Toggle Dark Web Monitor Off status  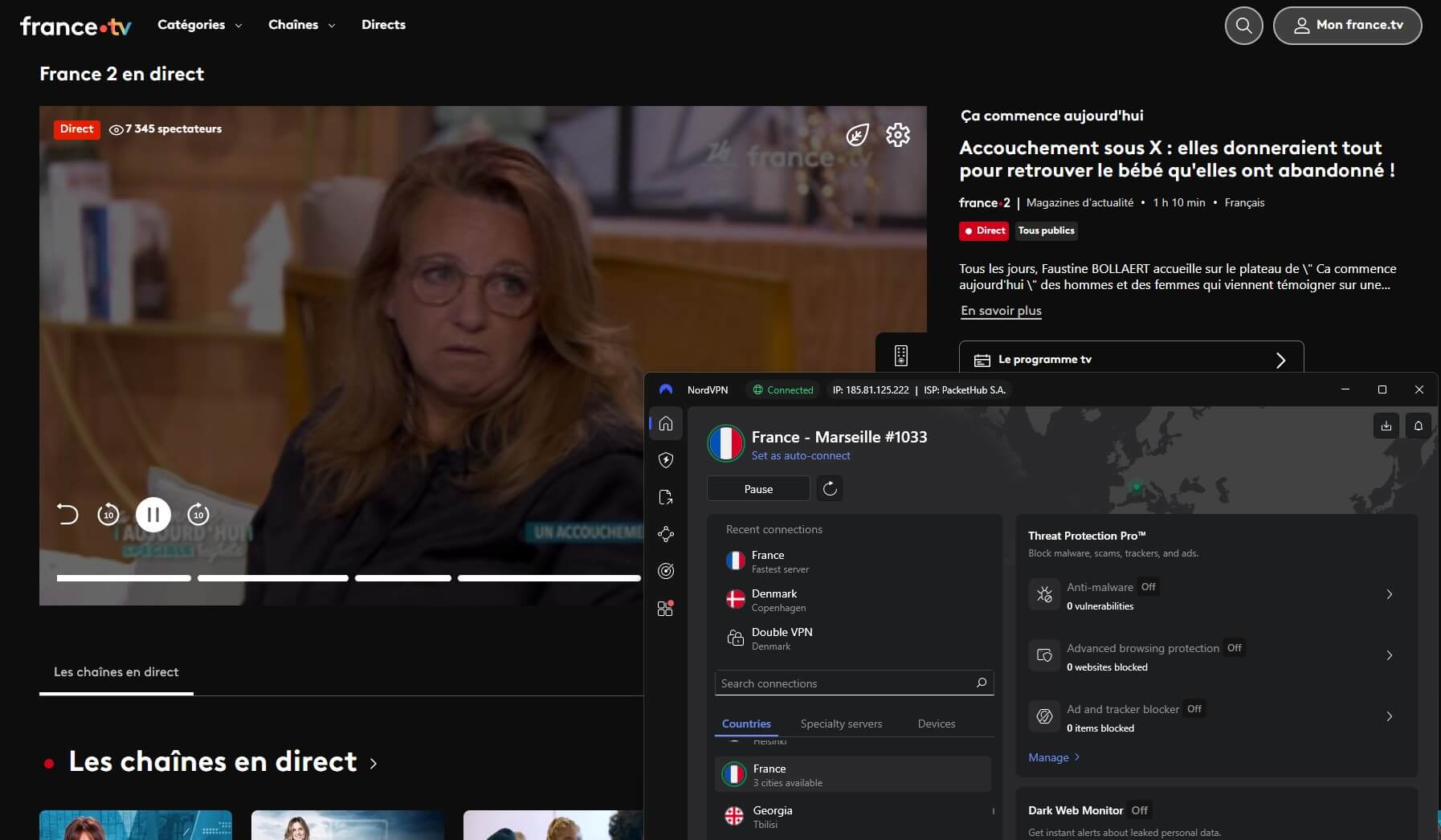click(1140, 810)
